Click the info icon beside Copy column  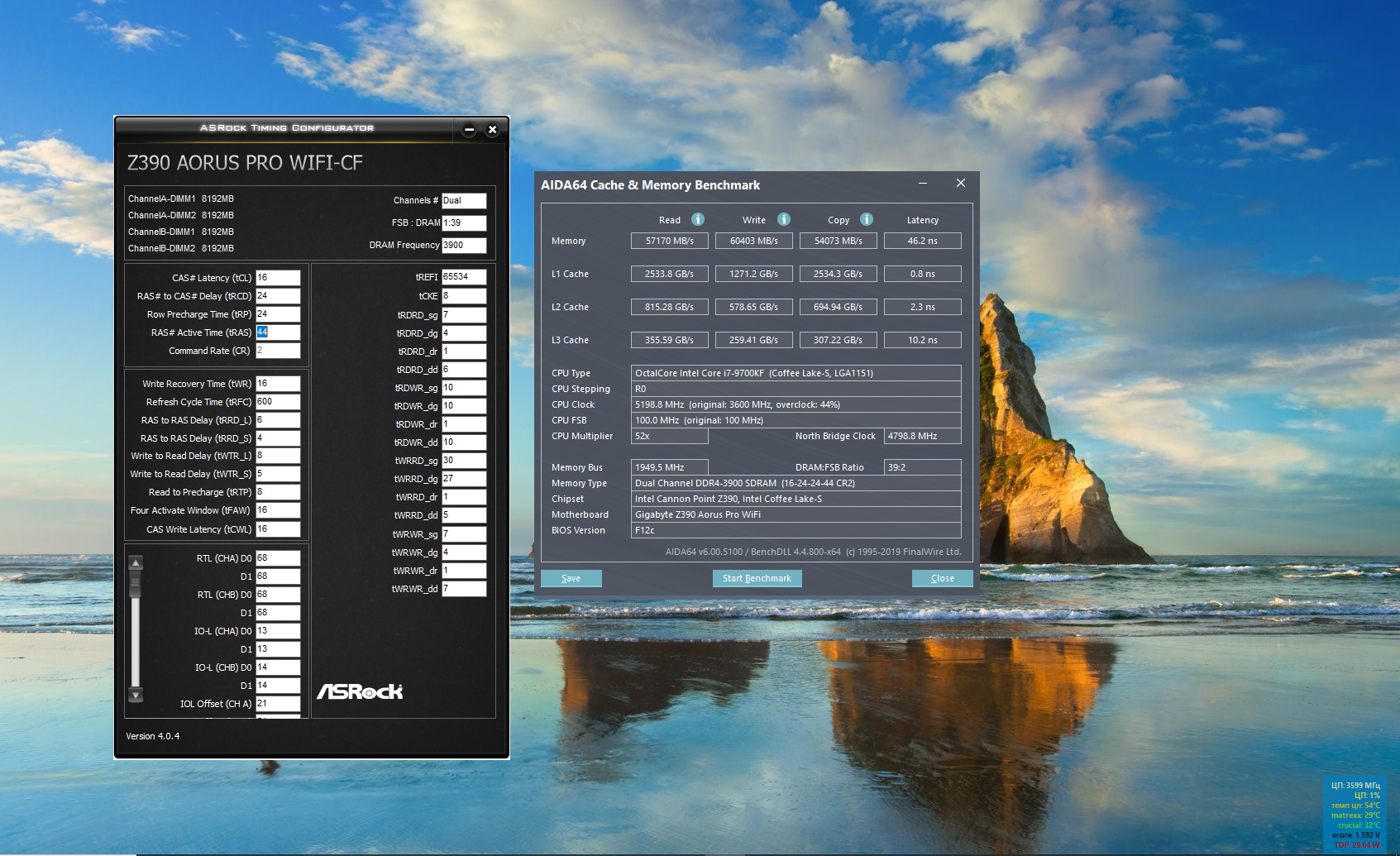coord(867,219)
